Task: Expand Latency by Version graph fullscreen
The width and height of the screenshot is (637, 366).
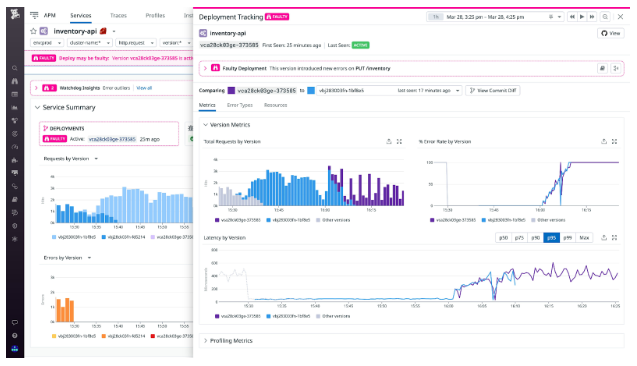Action: (x=614, y=238)
